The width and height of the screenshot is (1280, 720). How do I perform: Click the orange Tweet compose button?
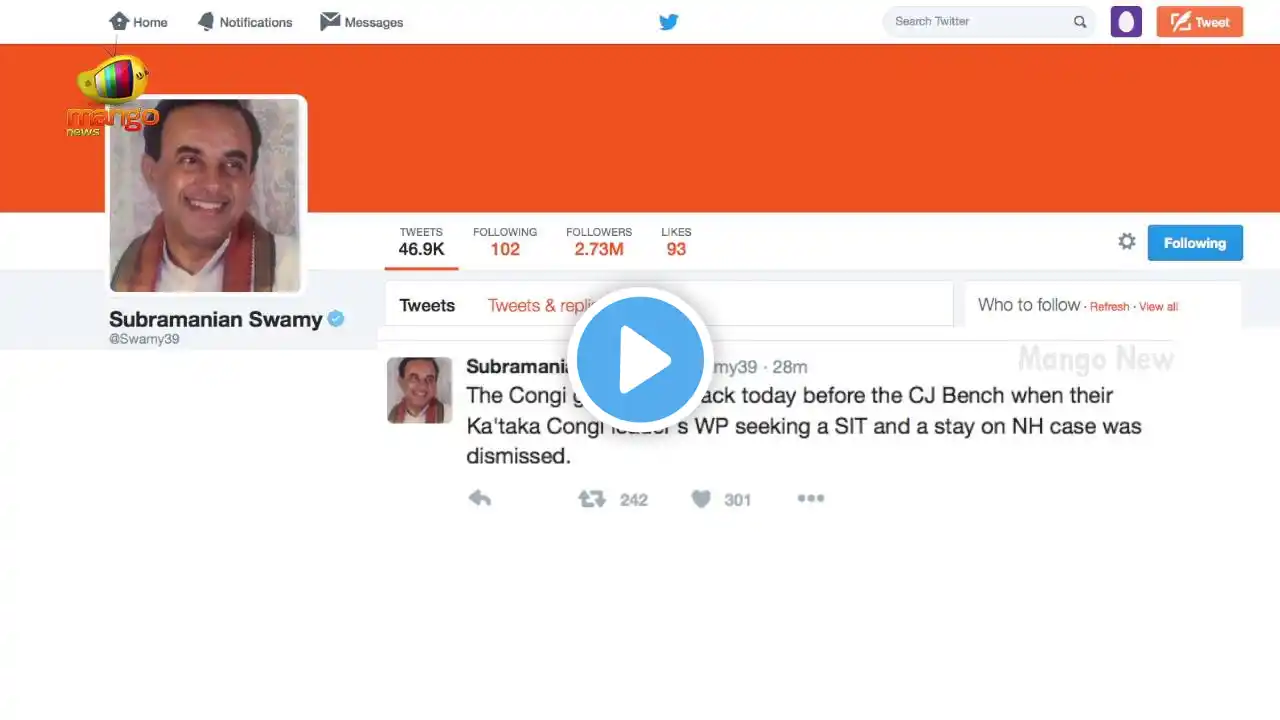(1200, 21)
